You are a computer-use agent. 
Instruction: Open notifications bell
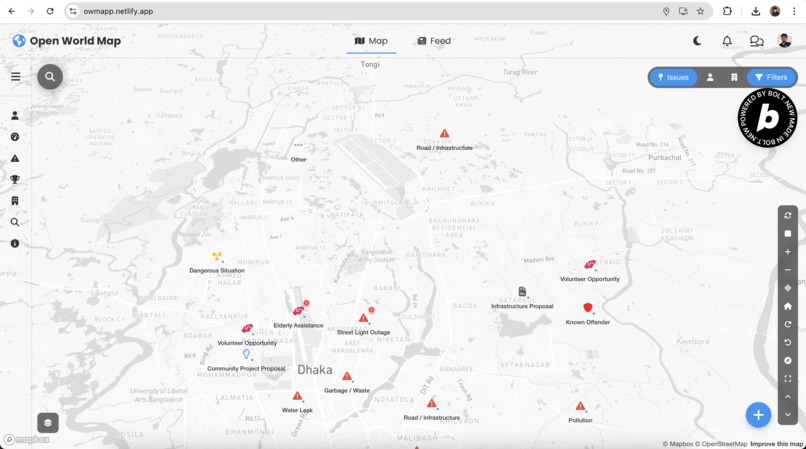[x=727, y=41]
